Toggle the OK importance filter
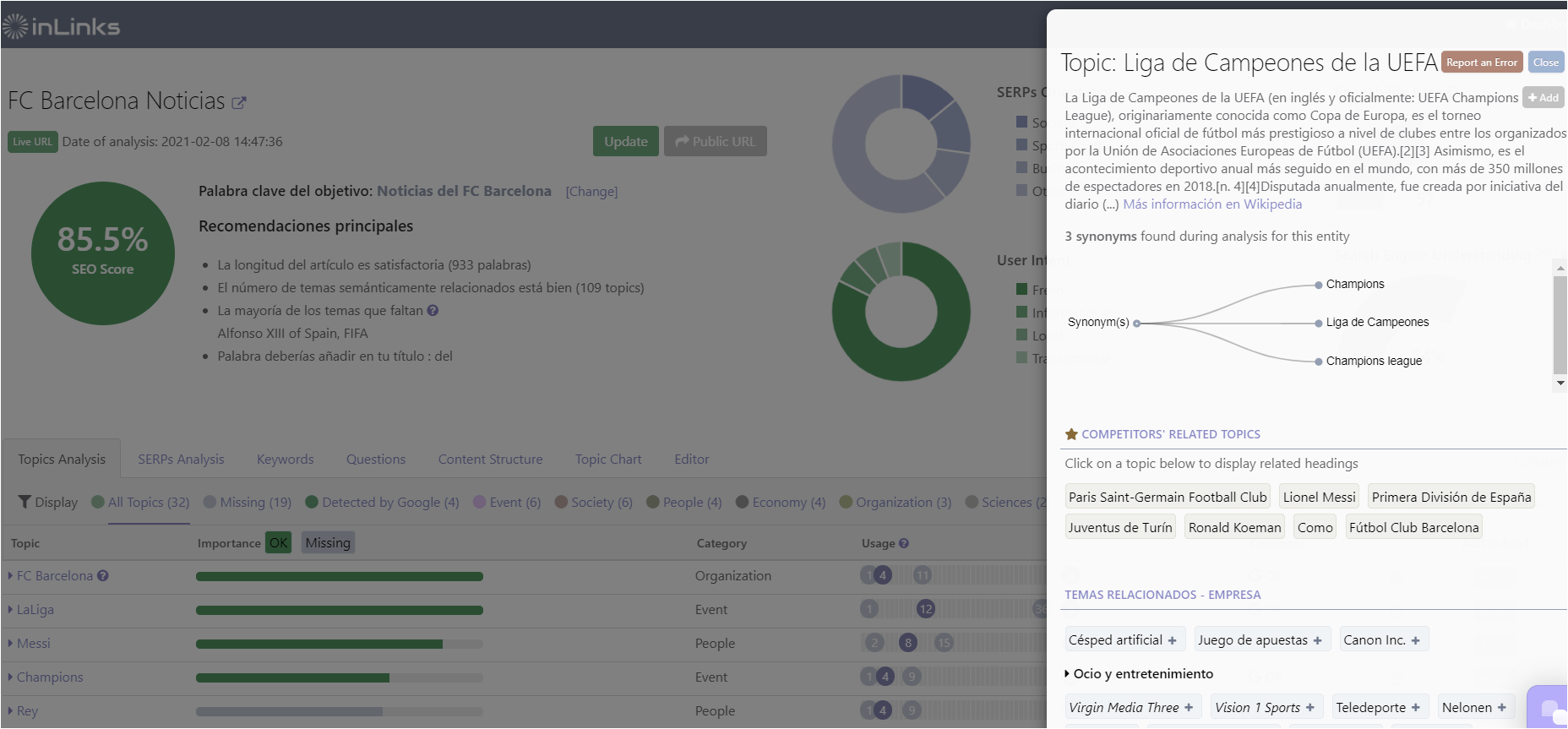This screenshot has height=729, width=1568. pyautogui.click(x=278, y=542)
